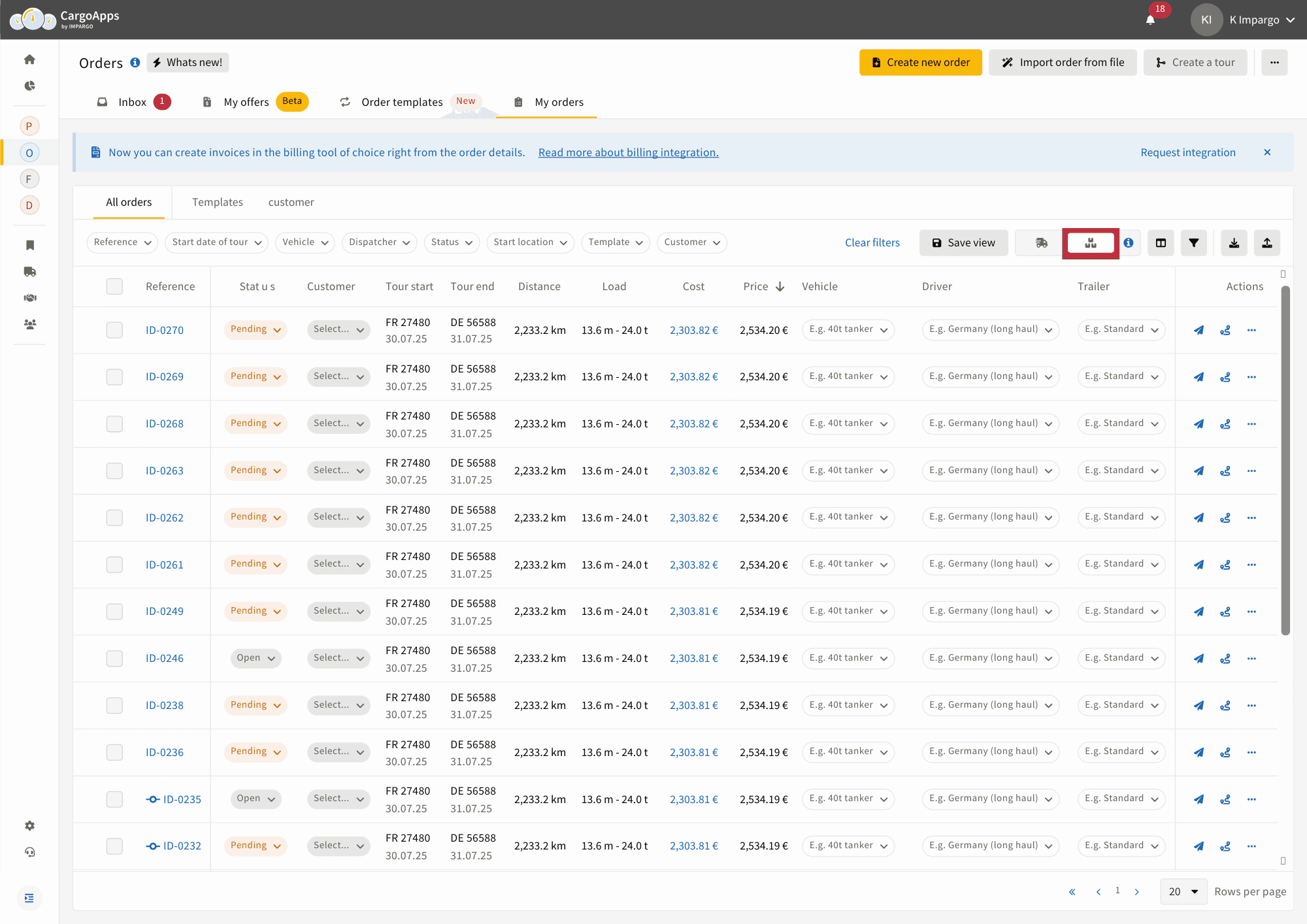Open the filter funnel icon
The image size is (1307, 924).
[1193, 243]
